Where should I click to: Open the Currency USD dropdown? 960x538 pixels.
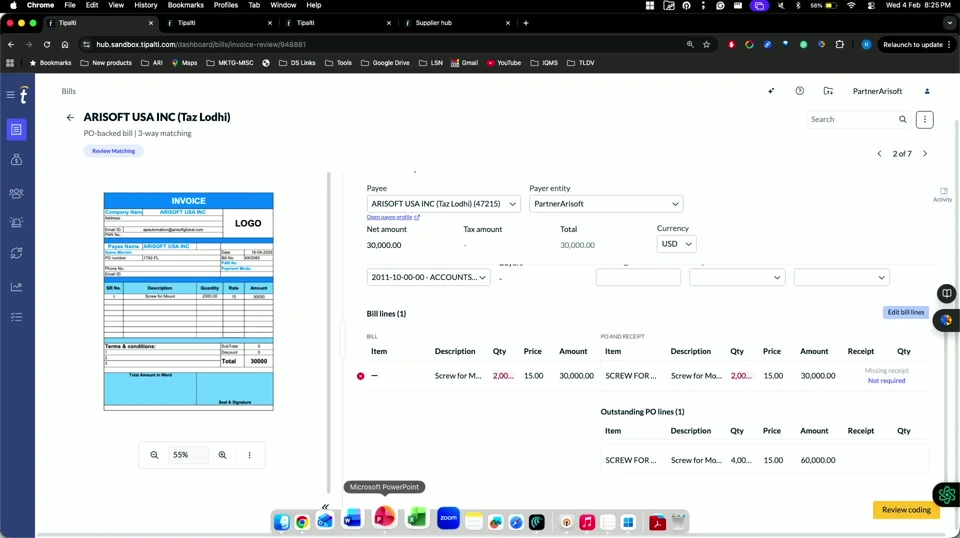[676, 244]
